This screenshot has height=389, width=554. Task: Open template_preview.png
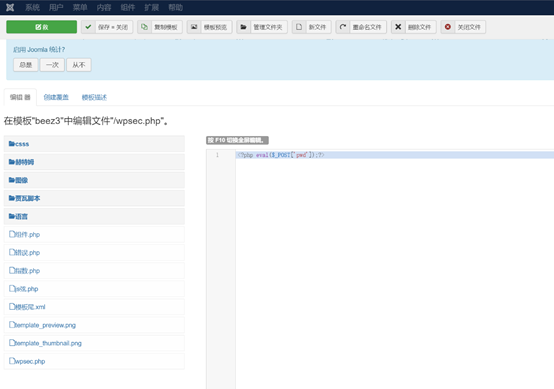pos(94,325)
